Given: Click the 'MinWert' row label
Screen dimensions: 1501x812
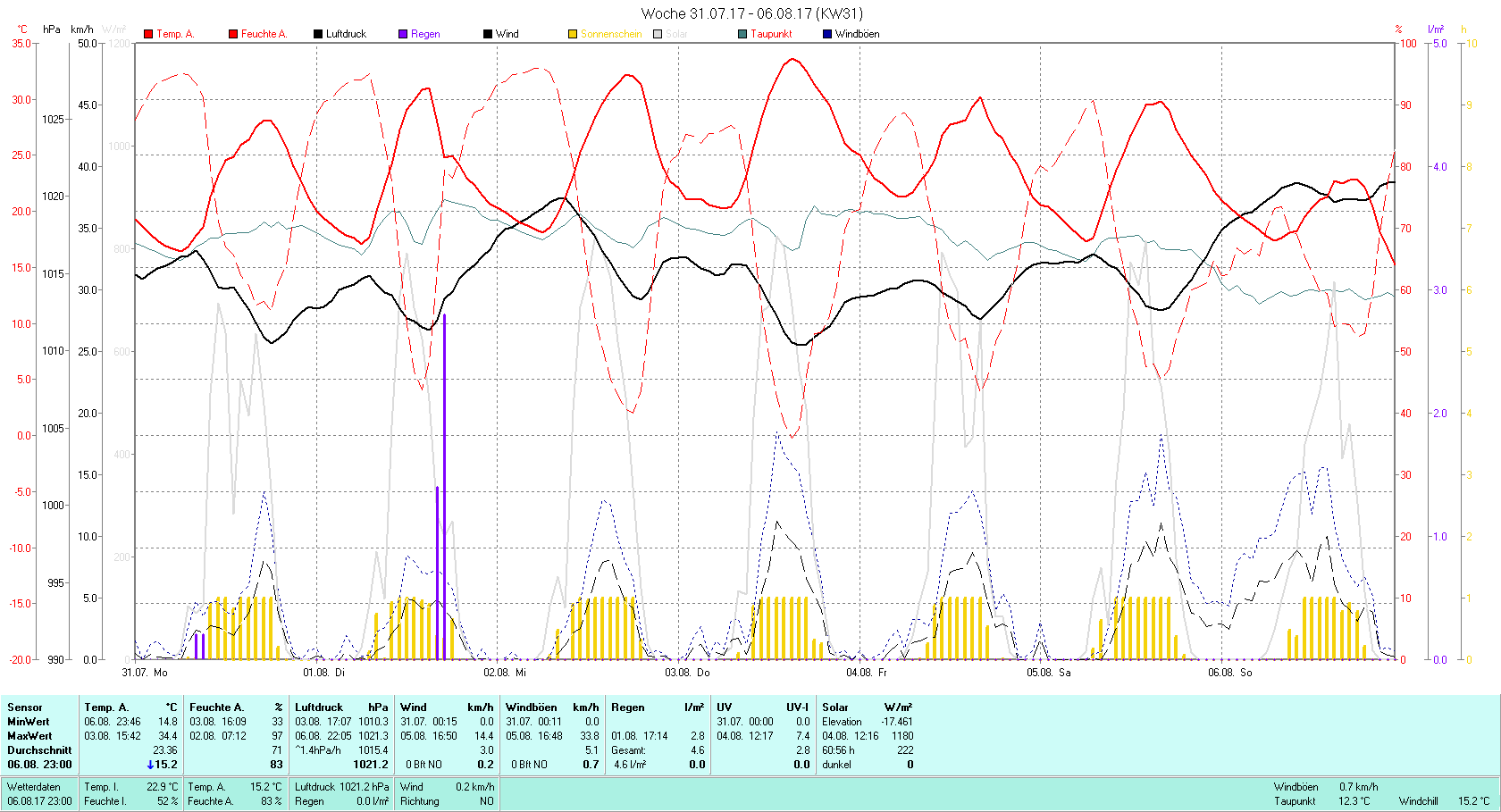Looking at the screenshot, I should (29, 722).
